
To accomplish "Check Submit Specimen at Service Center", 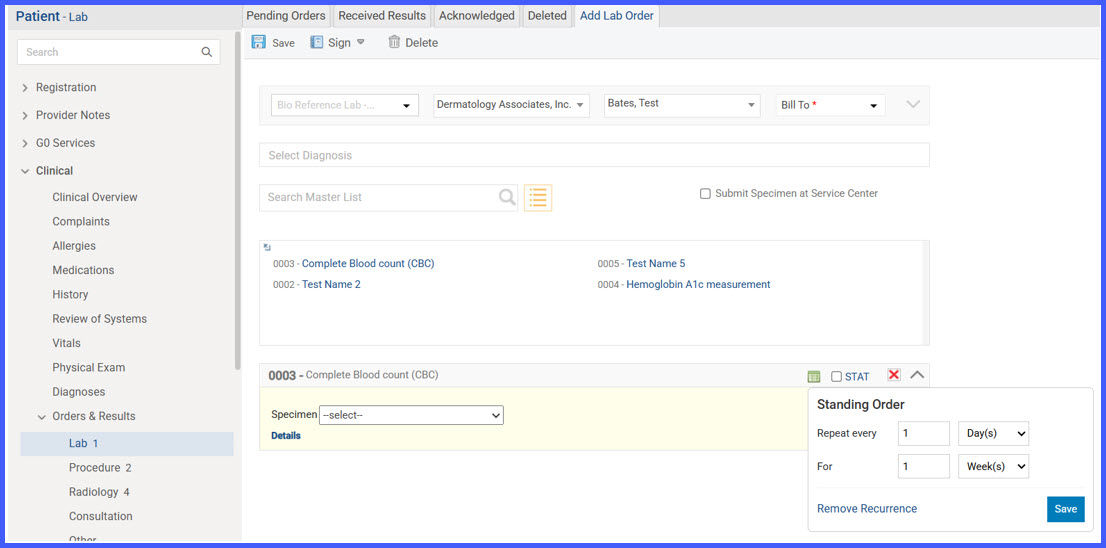I will point(705,194).
